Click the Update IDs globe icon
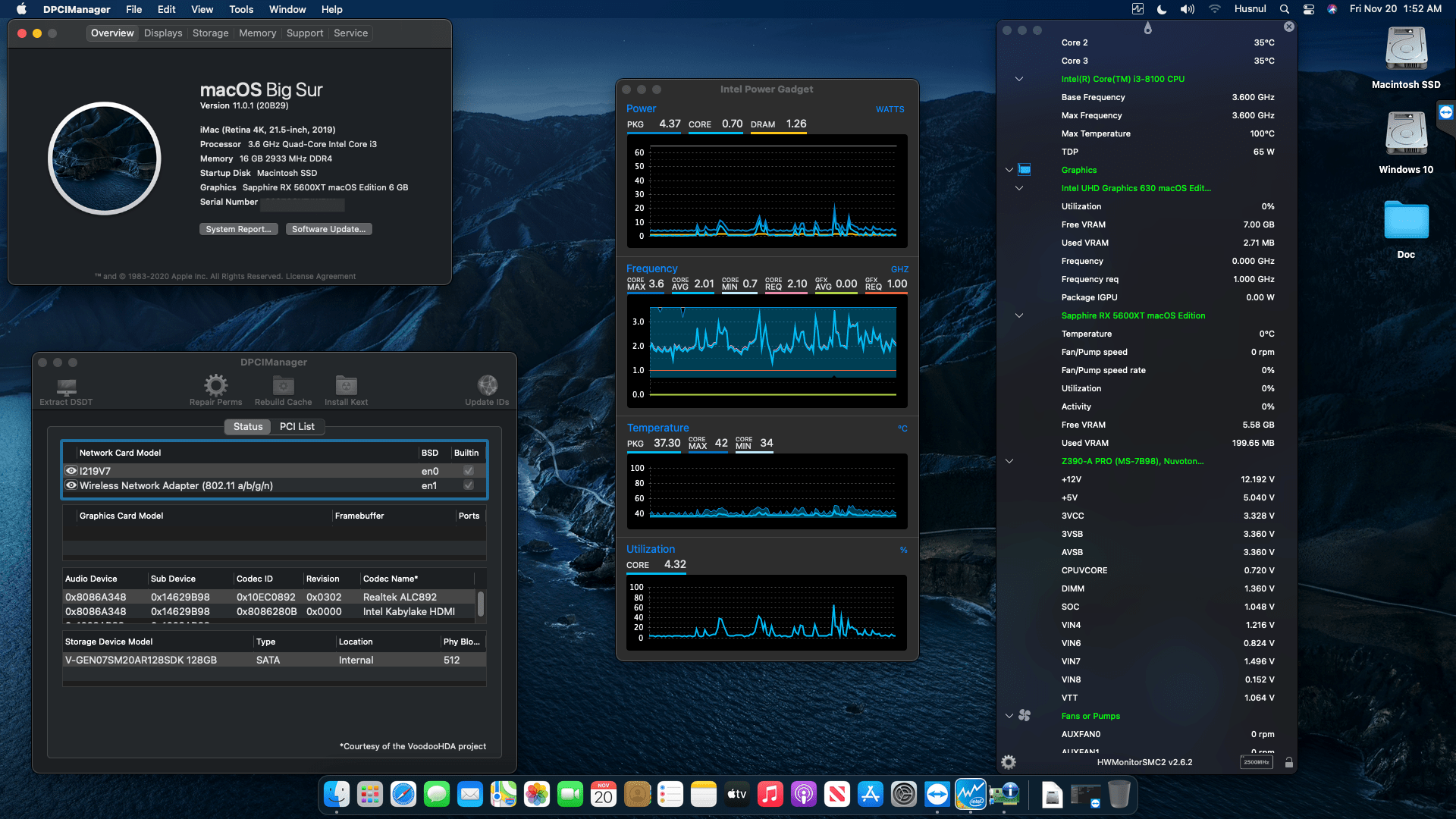Viewport: 1456px width, 819px height. [x=486, y=384]
